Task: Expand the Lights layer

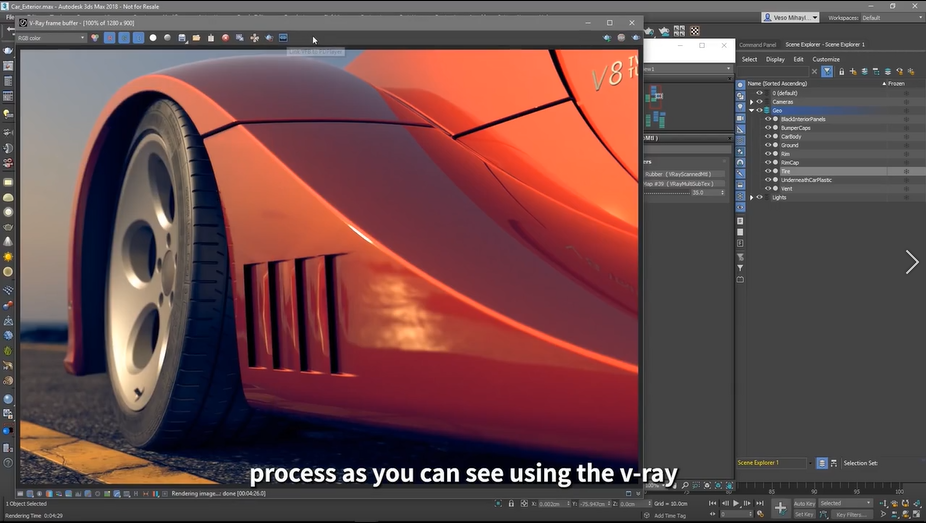Action: tap(752, 197)
